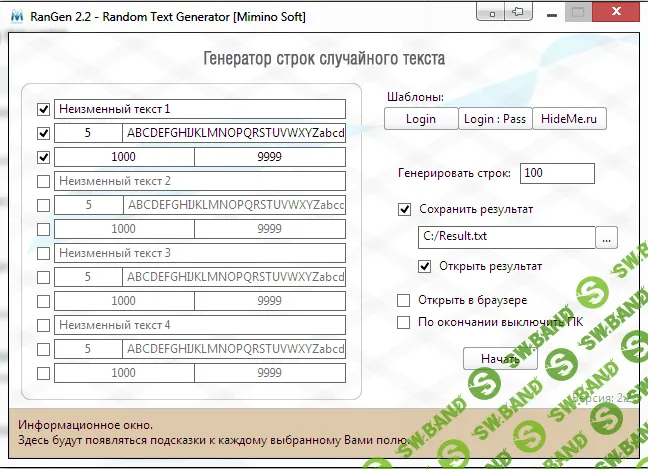Click the "Генерировать строк:" label

(454, 173)
